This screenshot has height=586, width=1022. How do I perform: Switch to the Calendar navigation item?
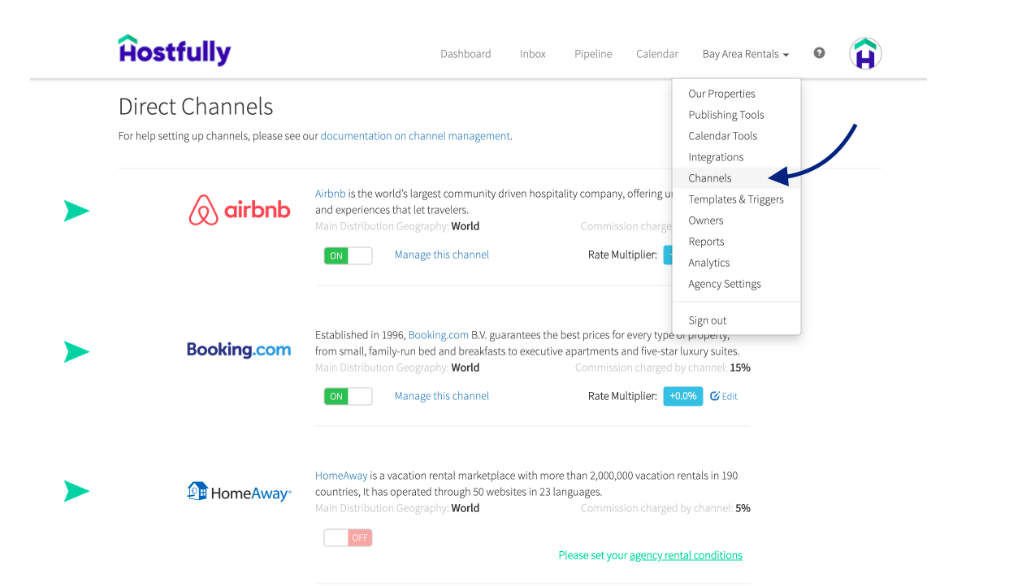click(657, 54)
